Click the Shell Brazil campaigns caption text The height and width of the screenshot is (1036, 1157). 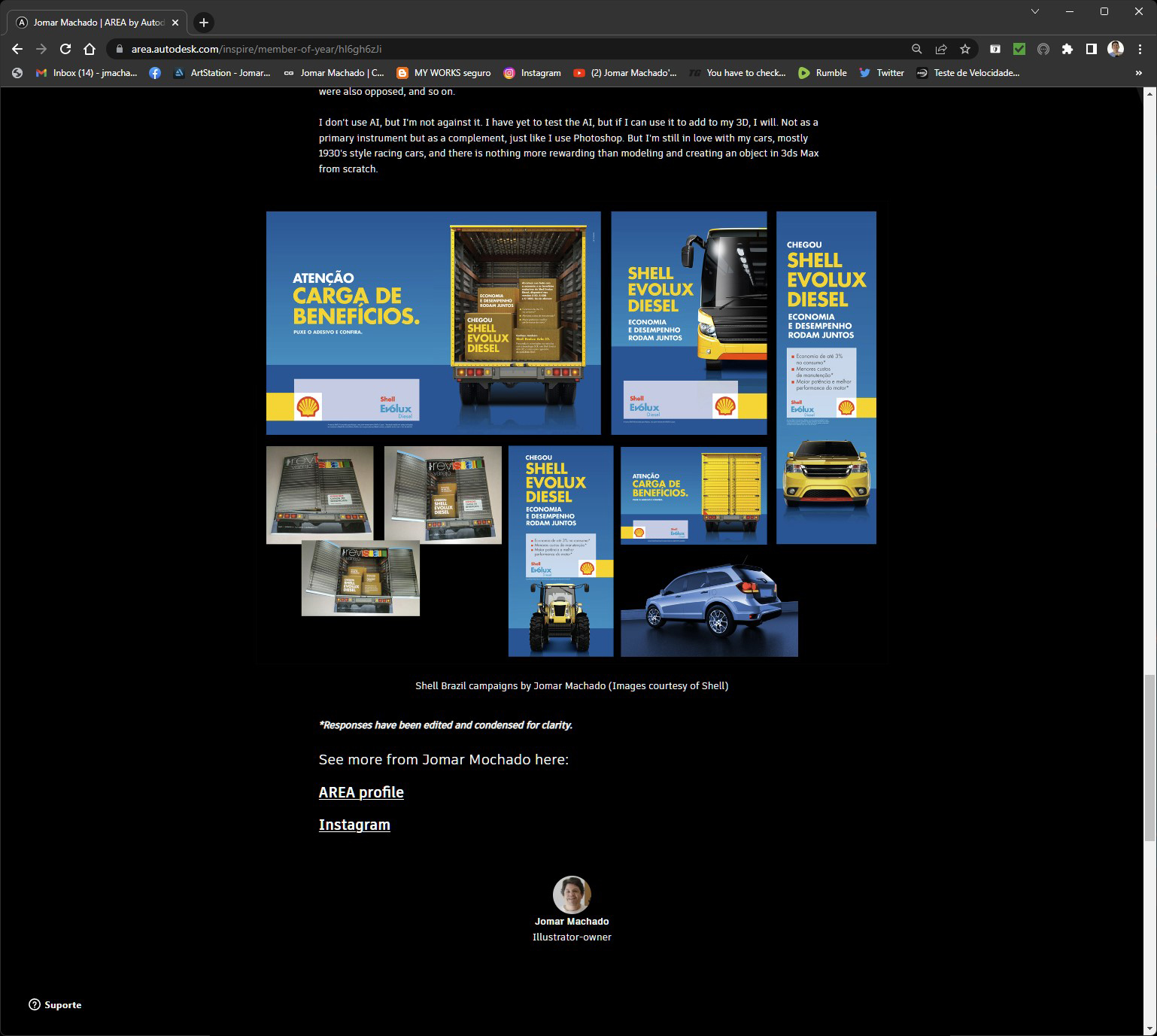click(x=572, y=686)
